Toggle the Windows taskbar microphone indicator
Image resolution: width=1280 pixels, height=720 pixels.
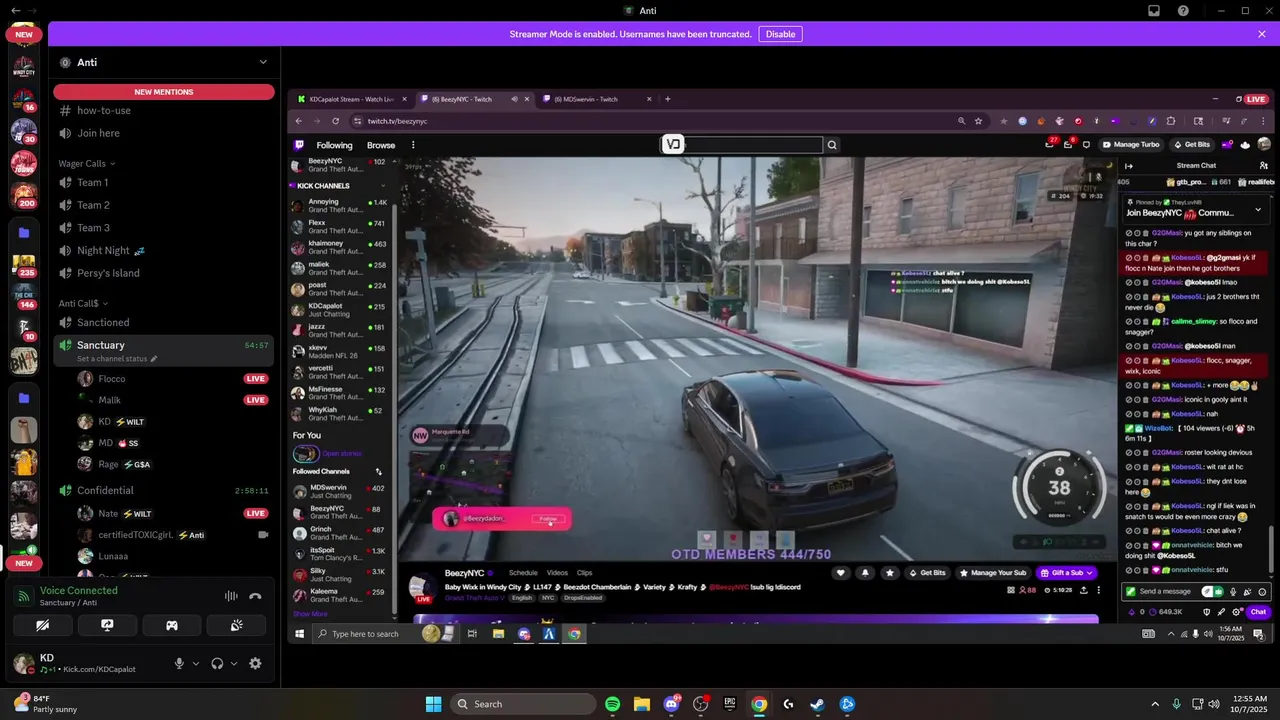click(x=1176, y=704)
